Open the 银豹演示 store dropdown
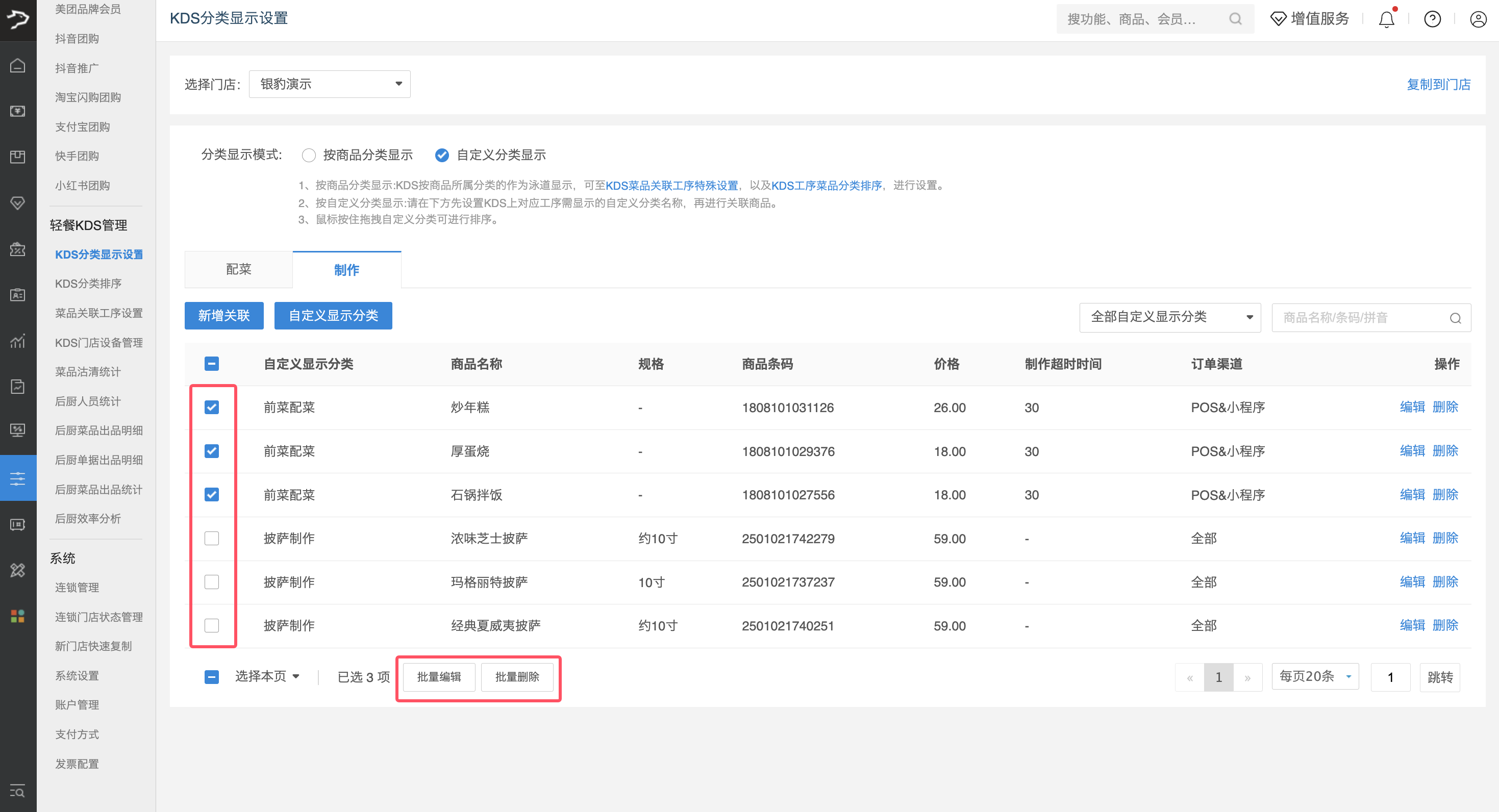Screen dimensions: 1499x812 [x=330, y=84]
